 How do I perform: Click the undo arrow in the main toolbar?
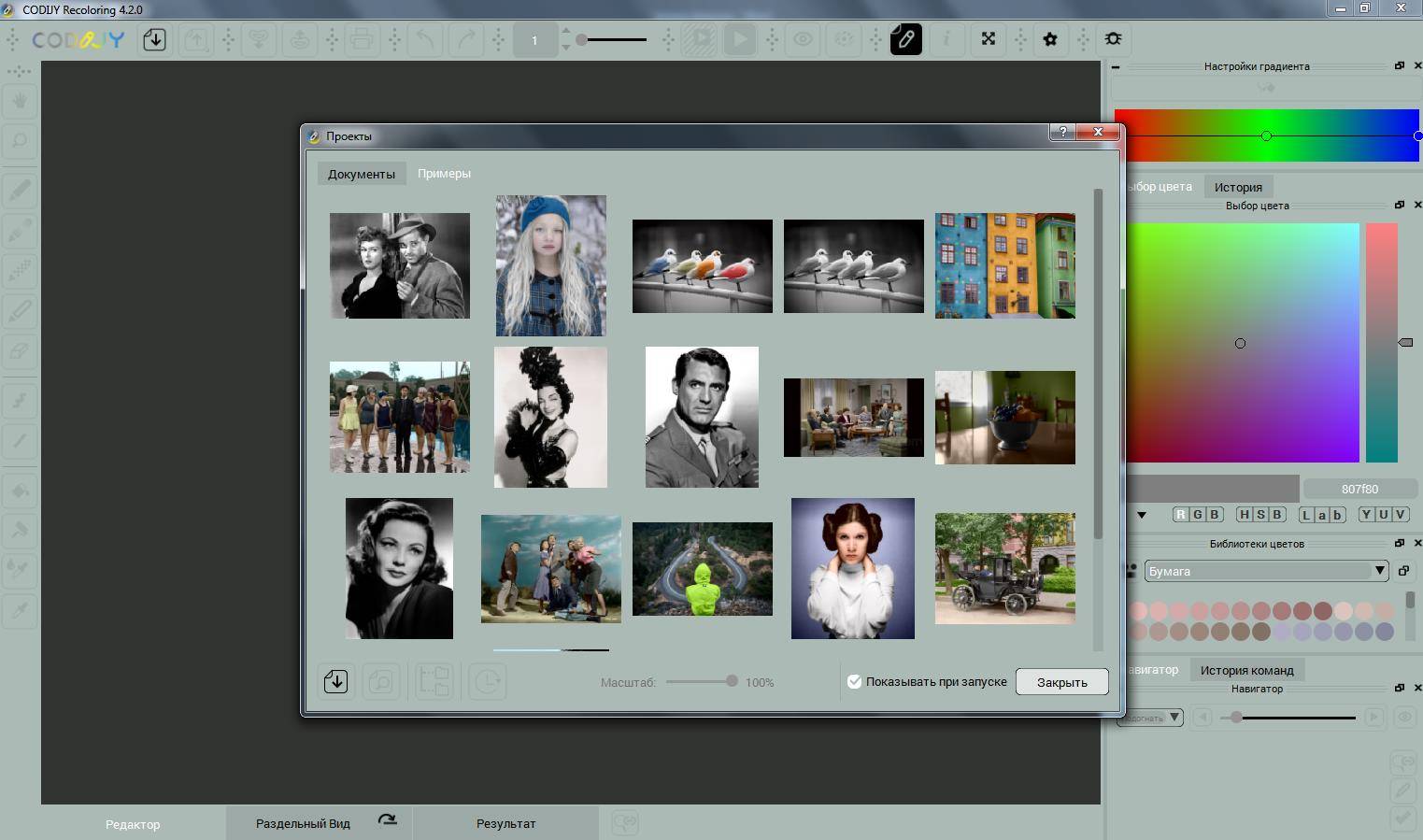(424, 39)
